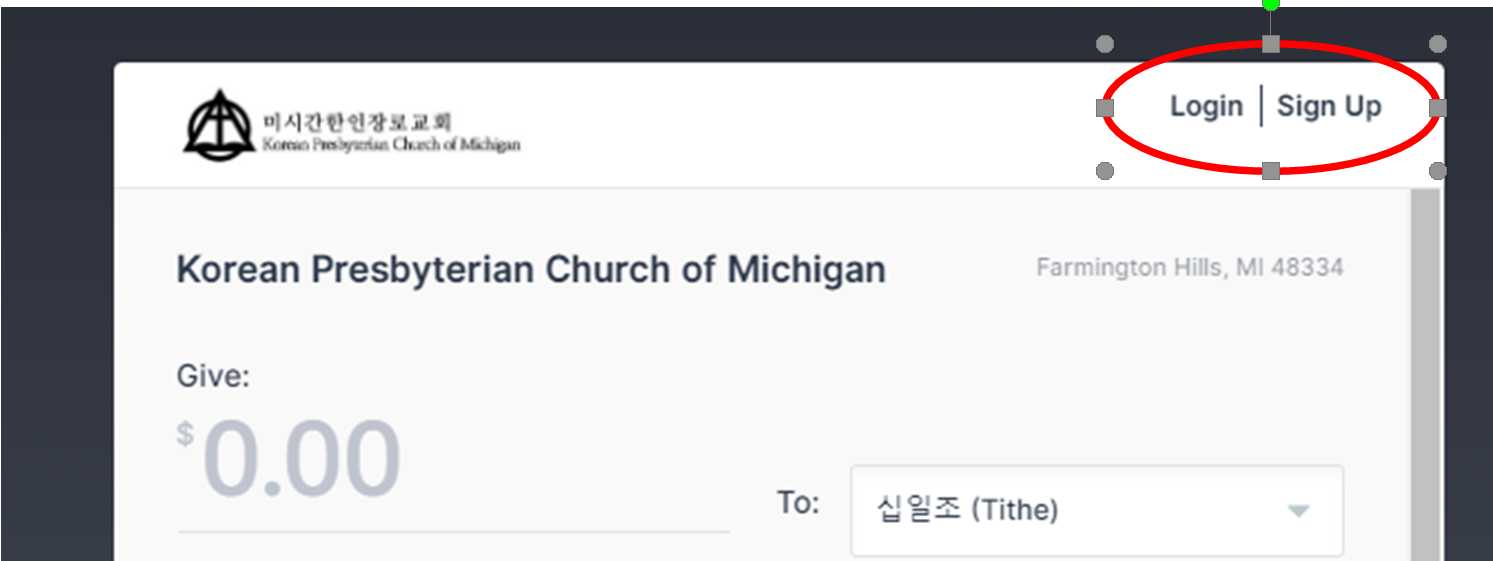
Task: Click the bottom-middle square handle of ellipse
Action: (1271, 171)
